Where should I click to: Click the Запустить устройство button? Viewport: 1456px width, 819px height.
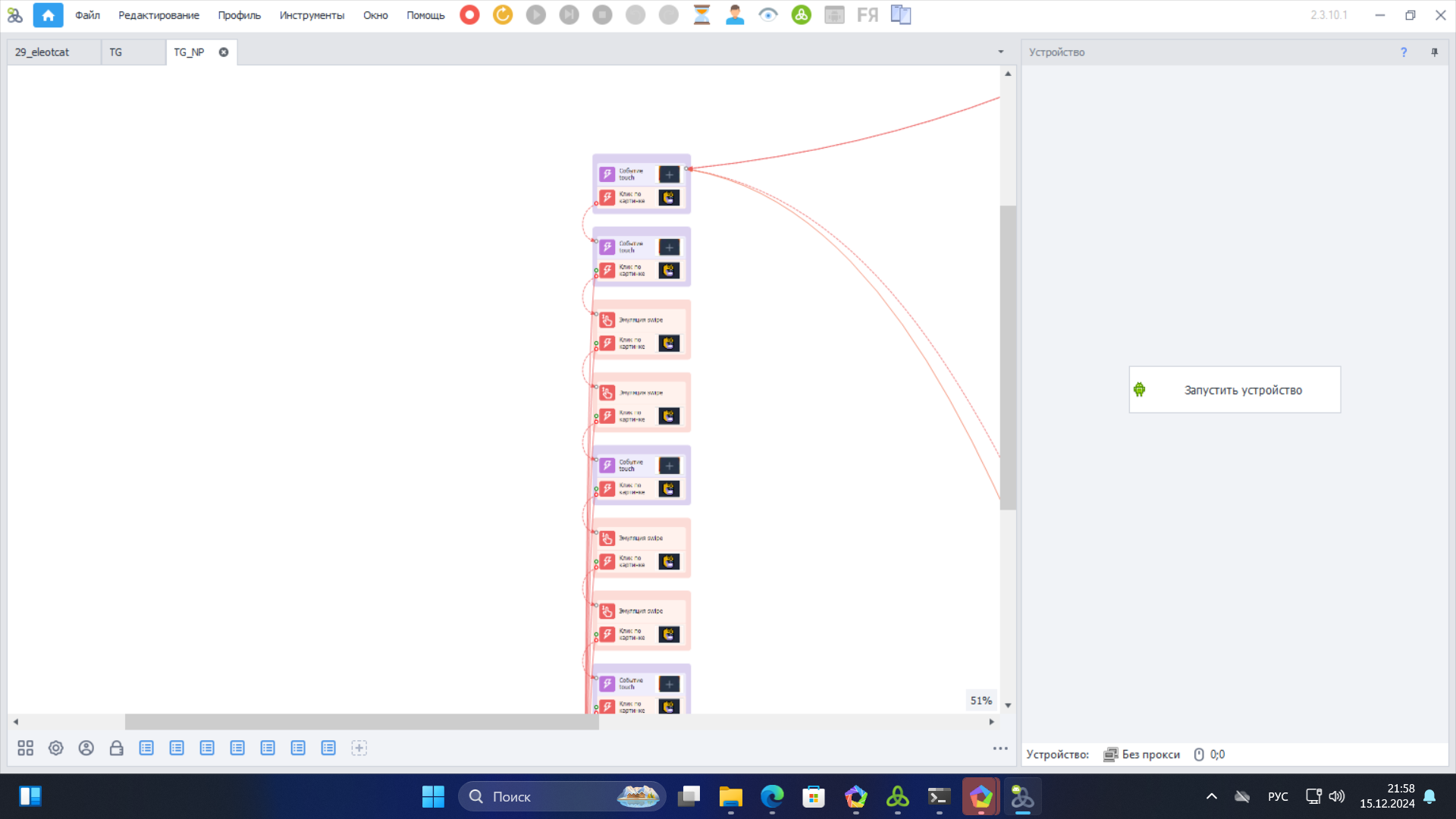(1235, 390)
